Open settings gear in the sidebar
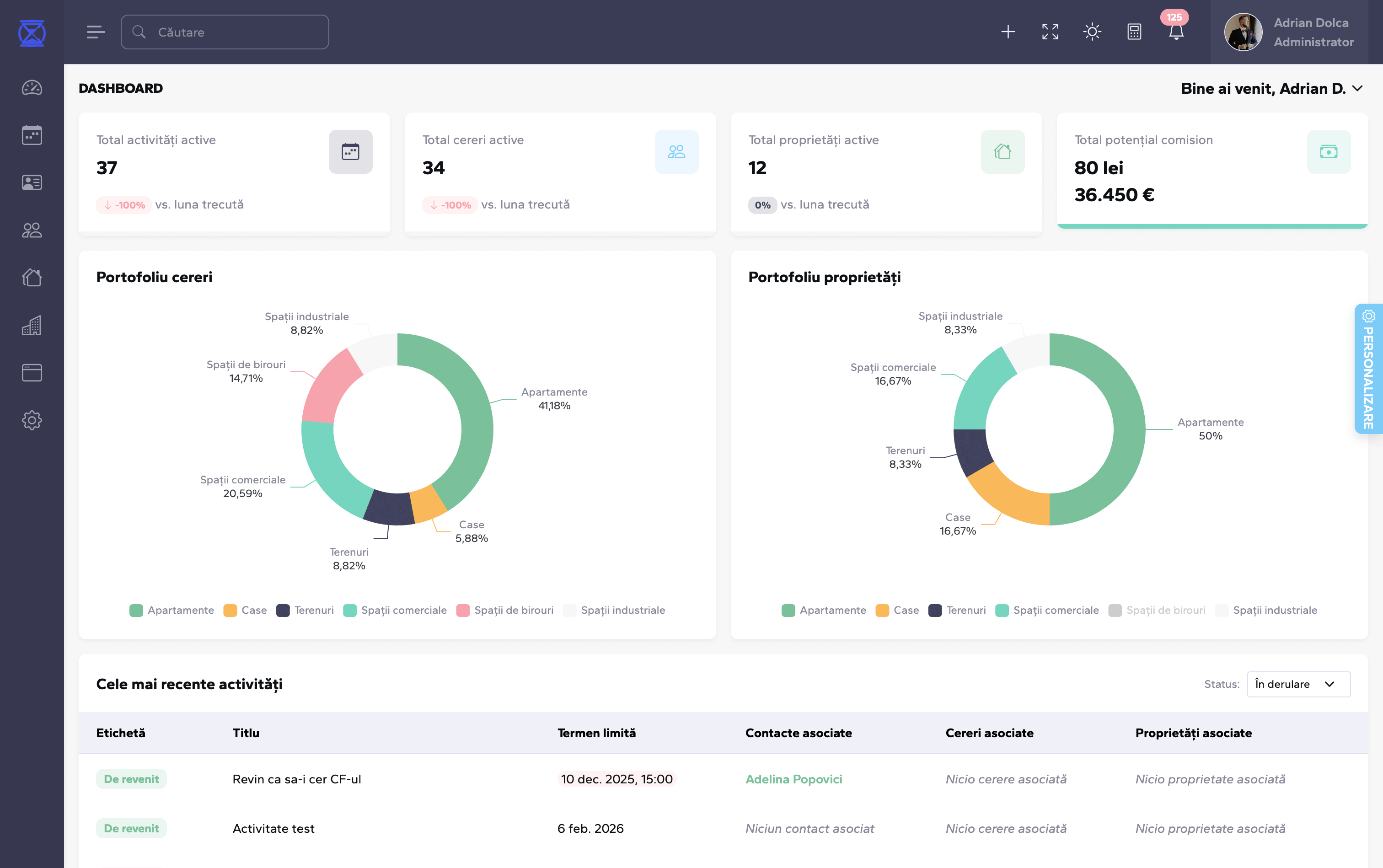The height and width of the screenshot is (868, 1383). pos(32,420)
